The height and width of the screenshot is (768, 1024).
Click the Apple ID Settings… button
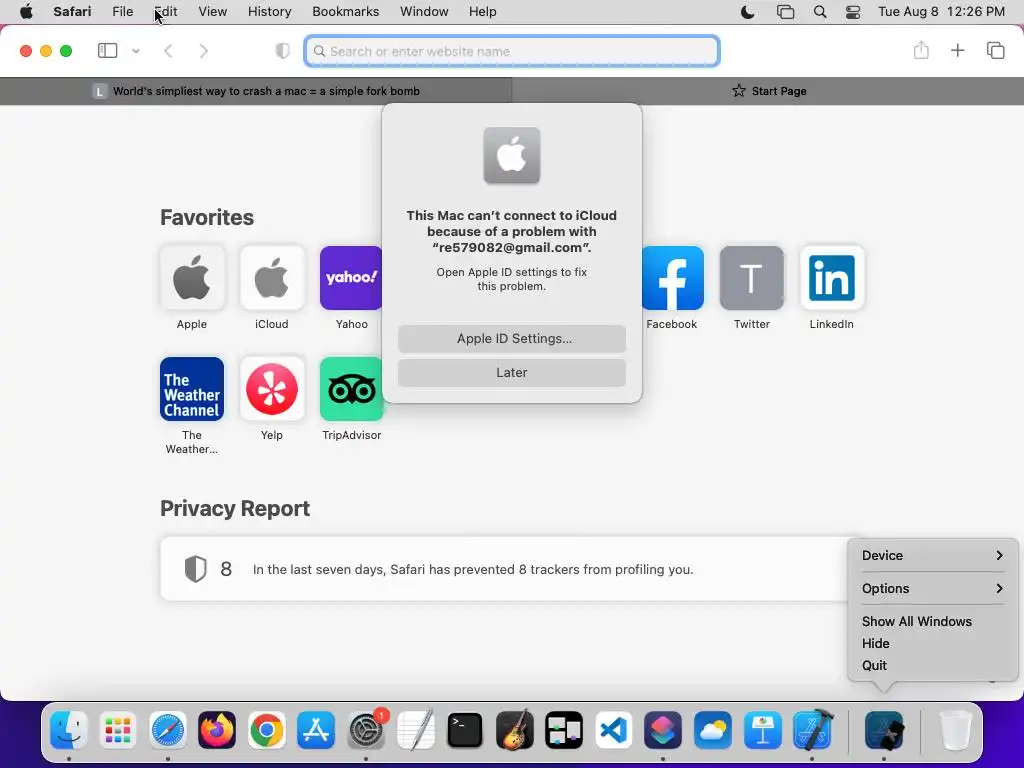click(511, 338)
